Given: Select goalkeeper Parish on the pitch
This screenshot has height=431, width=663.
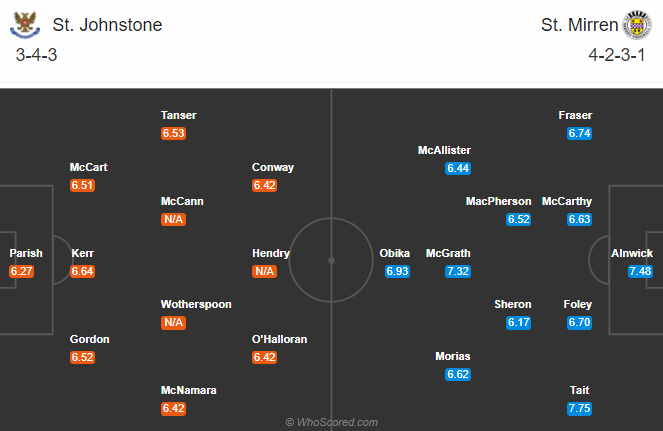Looking at the screenshot, I should tap(26, 253).
